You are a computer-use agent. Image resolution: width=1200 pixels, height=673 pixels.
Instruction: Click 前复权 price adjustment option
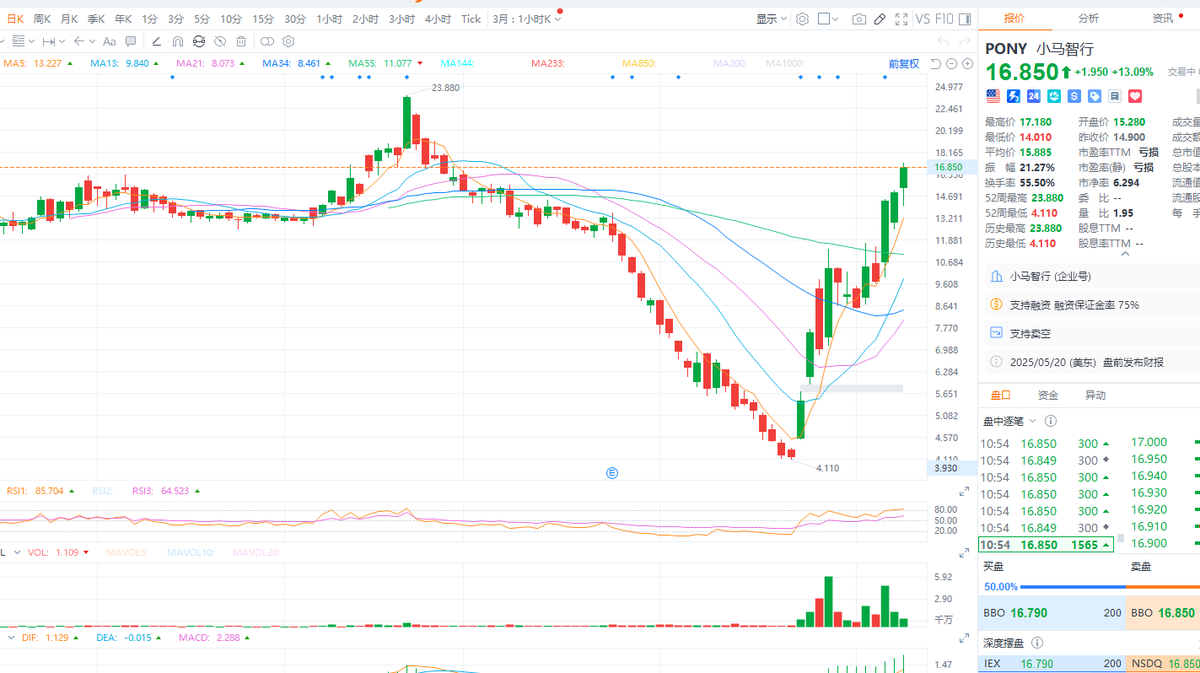[x=903, y=64]
